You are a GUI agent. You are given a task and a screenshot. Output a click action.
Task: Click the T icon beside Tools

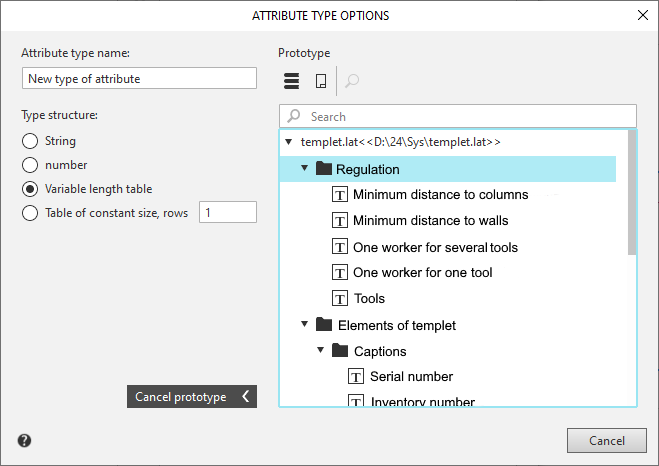pyautogui.click(x=339, y=298)
